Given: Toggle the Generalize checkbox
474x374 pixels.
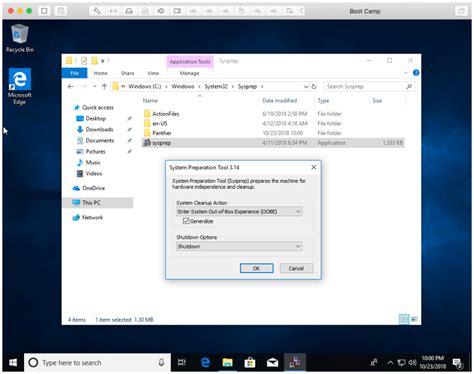Looking at the screenshot, I should (x=186, y=221).
